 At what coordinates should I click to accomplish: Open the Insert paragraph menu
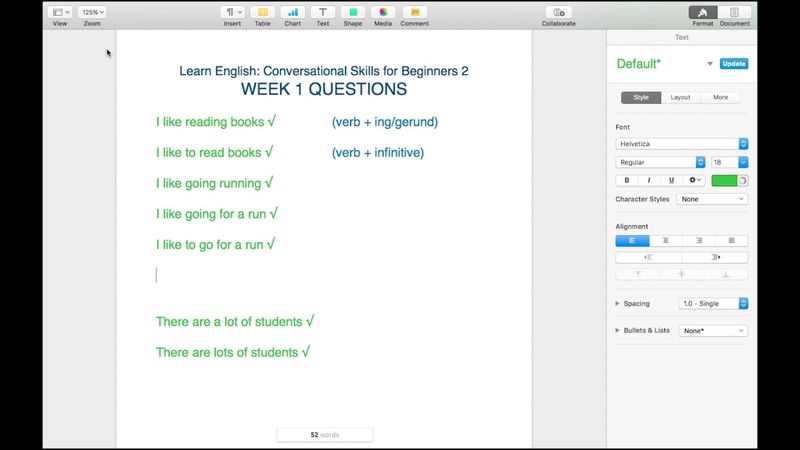coord(232,12)
